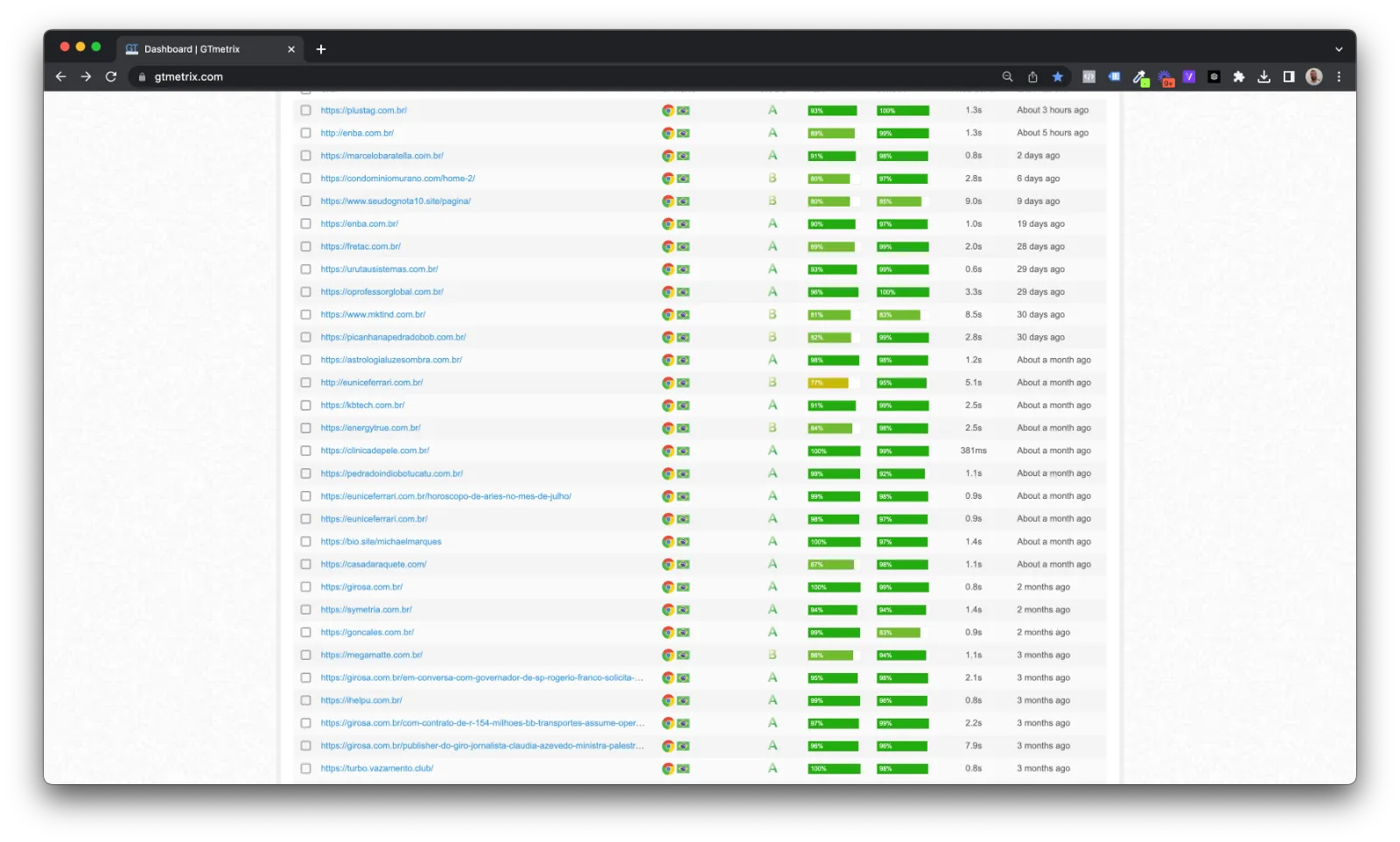Image resolution: width=1400 pixels, height=842 pixels.
Task: Open the clinicadepele.com.br link
Action: point(375,451)
